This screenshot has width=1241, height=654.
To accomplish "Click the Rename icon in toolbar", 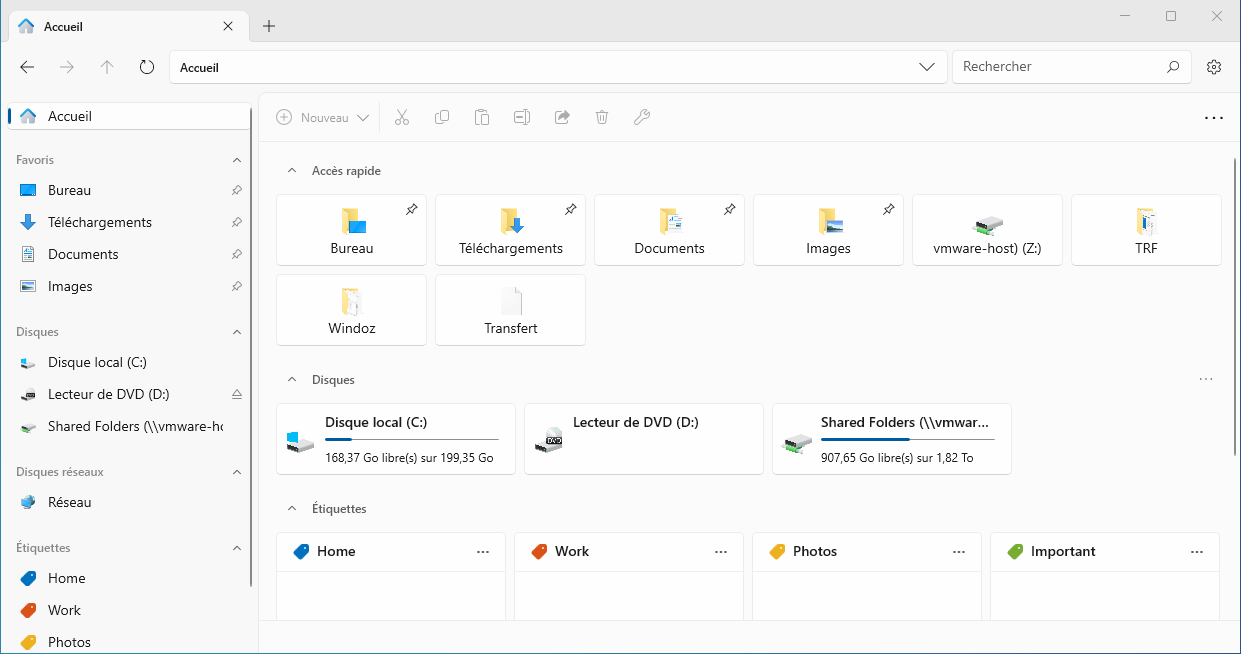I will coord(522,118).
